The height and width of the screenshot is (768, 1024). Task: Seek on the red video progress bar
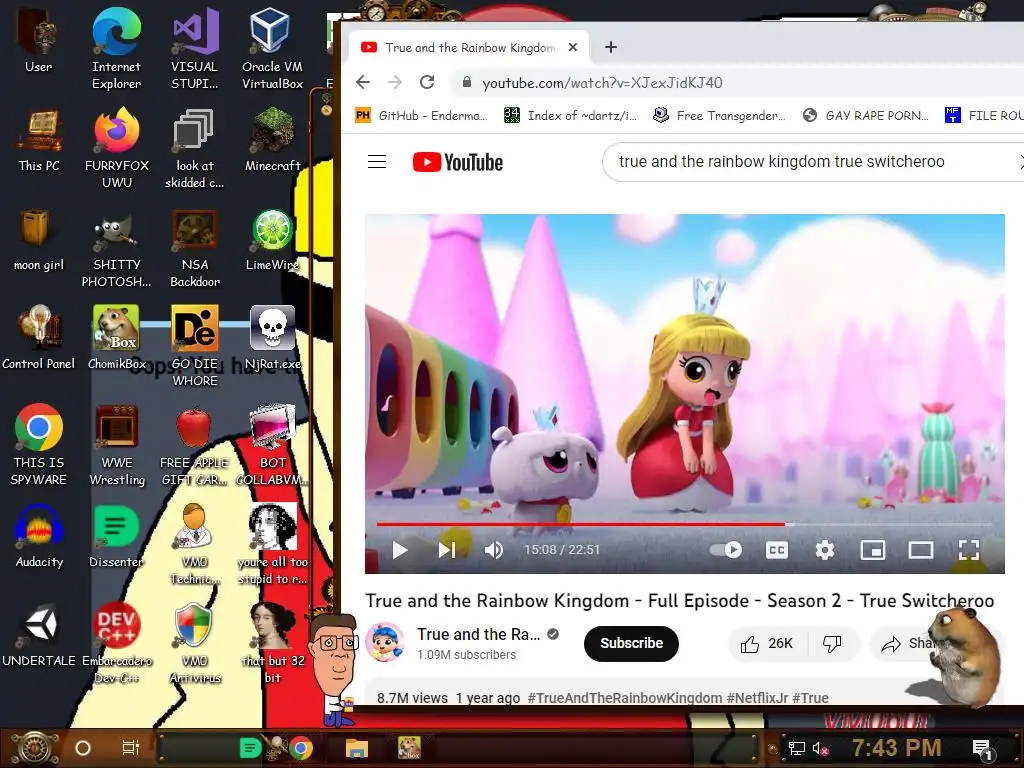684,524
